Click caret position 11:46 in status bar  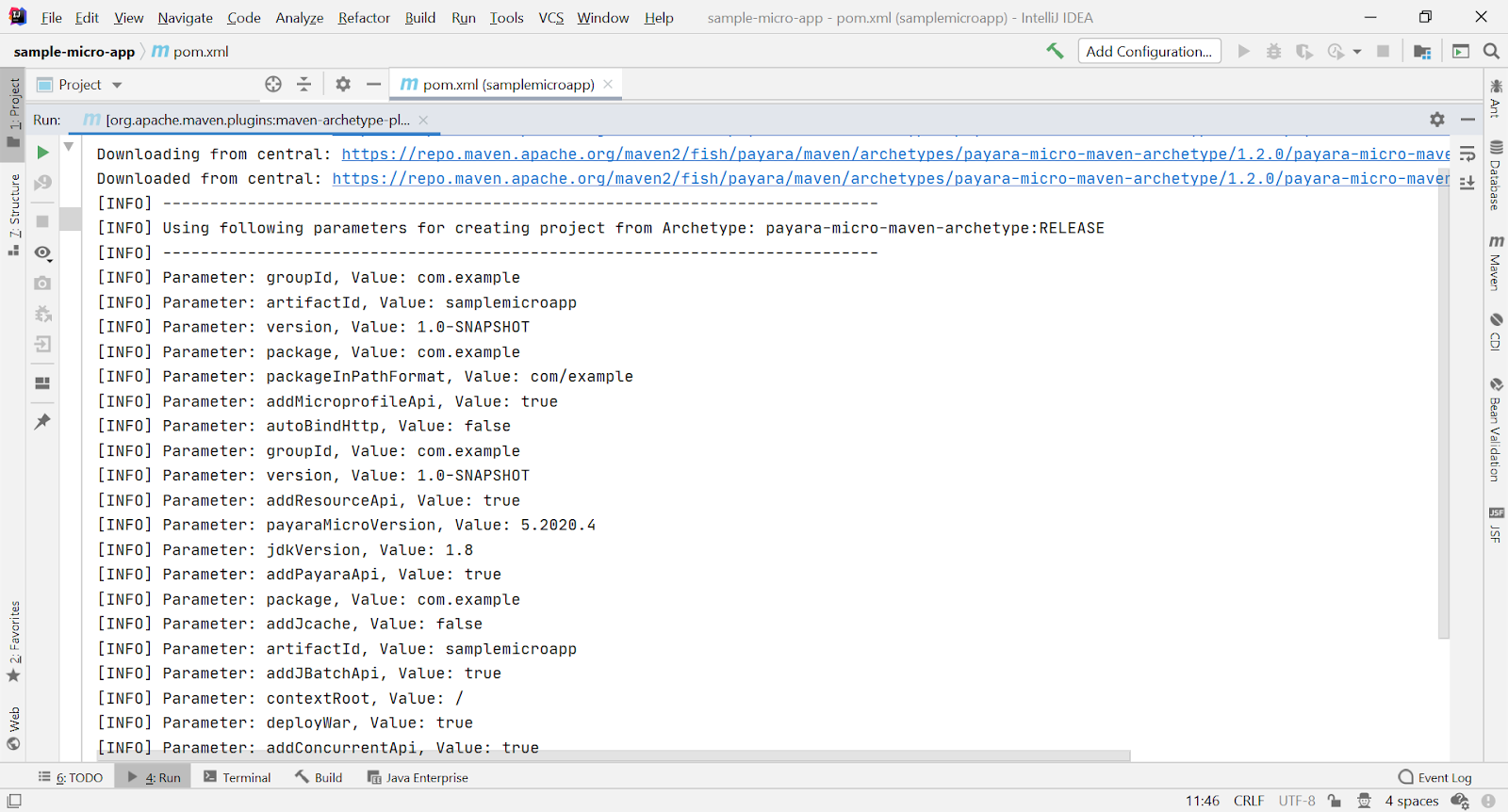tap(1202, 801)
